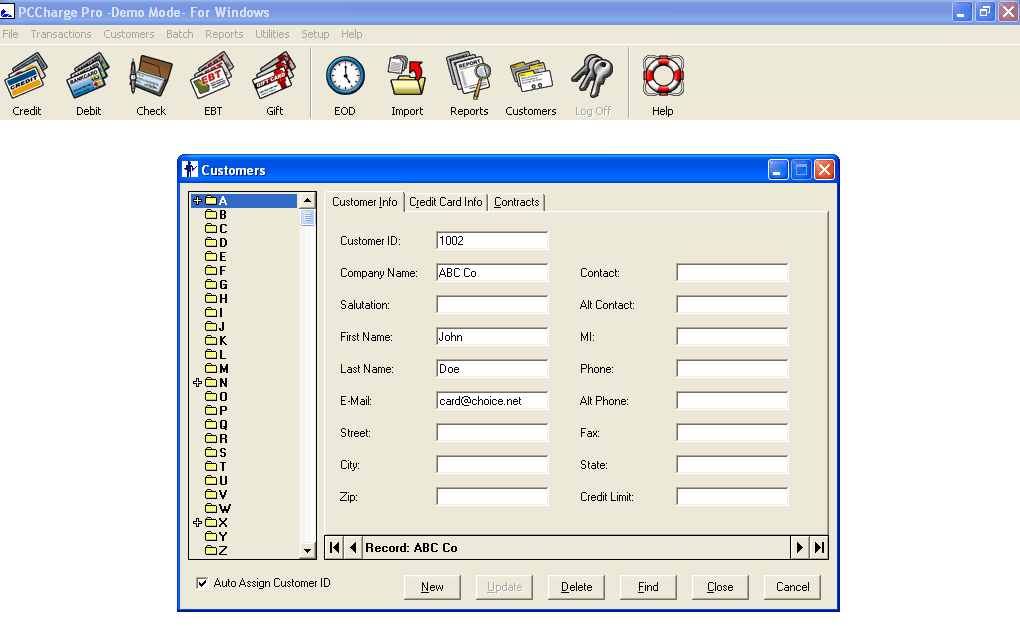Select folder K in customer tree
Image resolution: width=1020 pixels, height=626 pixels.
click(216, 340)
